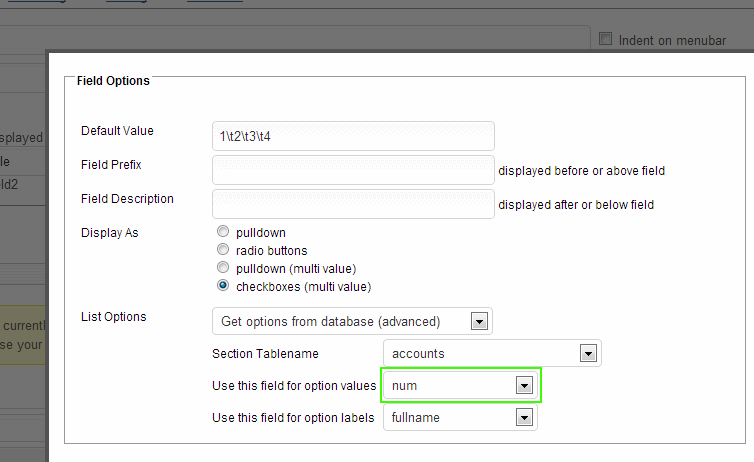
Task: Click the Section Tablename dropdown arrow
Action: point(588,353)
